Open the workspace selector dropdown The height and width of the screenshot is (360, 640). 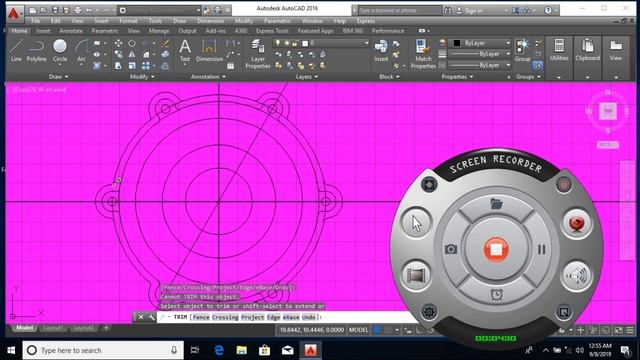click(x=160, y=10)
